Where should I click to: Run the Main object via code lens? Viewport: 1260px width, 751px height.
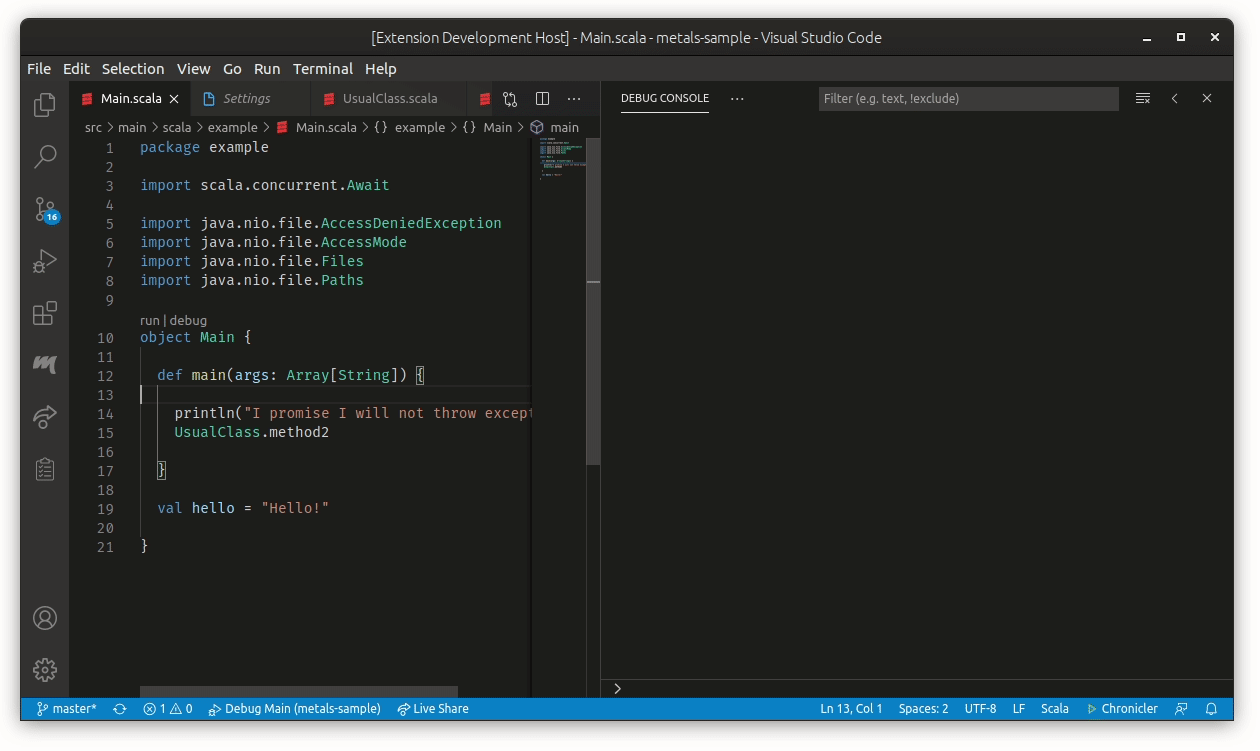click(x=152, y=320)
